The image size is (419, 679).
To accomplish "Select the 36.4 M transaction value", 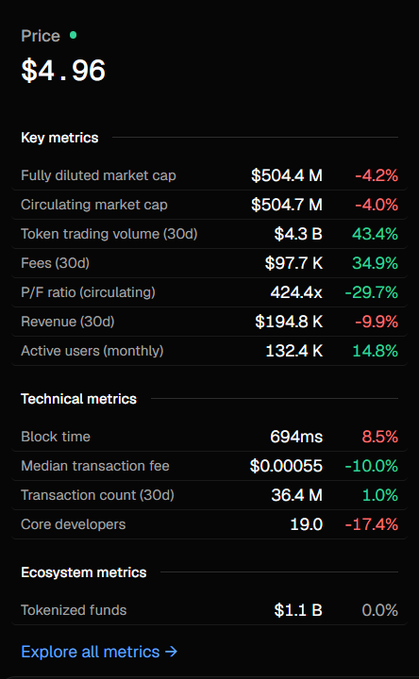I will [x=297, y=495].
